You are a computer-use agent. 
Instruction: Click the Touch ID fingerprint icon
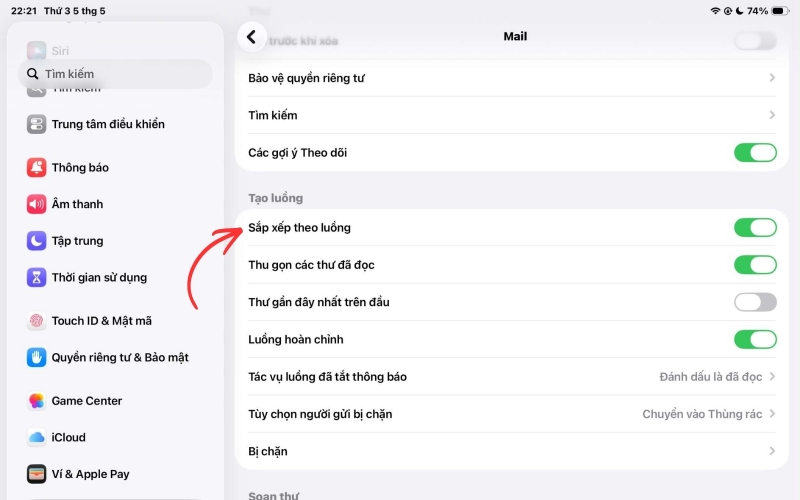(x=36, y=321)
